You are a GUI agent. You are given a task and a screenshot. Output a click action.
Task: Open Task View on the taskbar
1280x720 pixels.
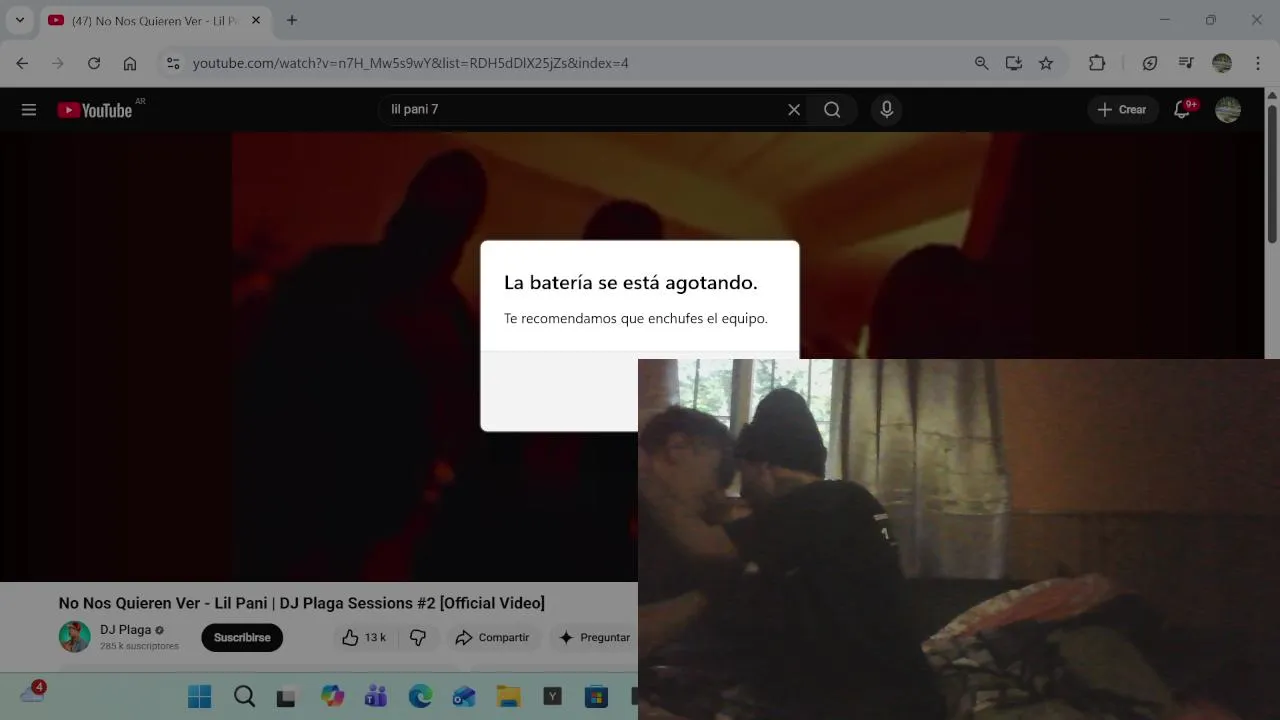click(286, 697)
